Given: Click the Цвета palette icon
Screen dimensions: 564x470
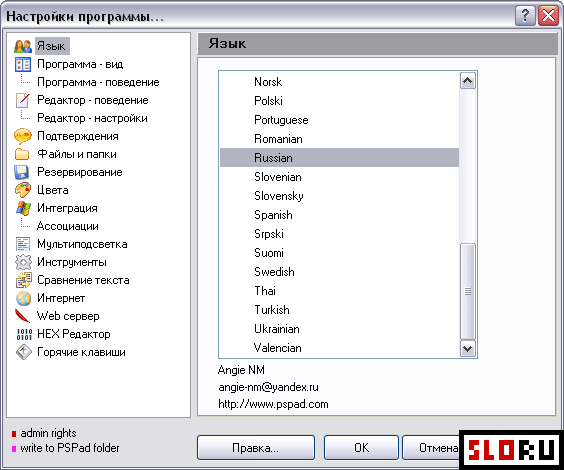Looking at the screenshot, I should [23, 190].
